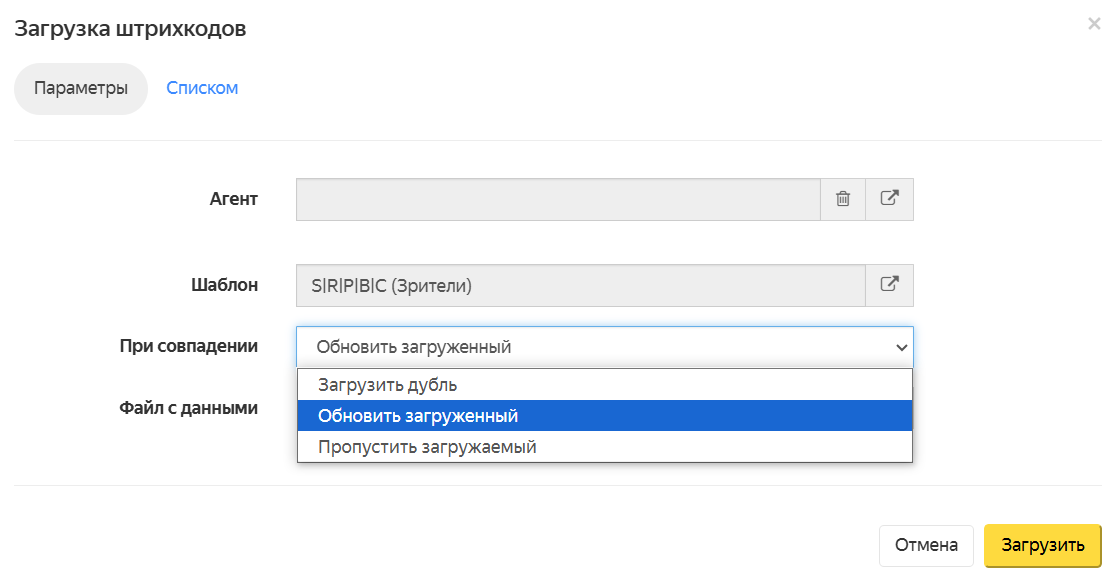Viewport: 1113px width, 583px height.
Task: Click the При совпадении combo box text
Action: point(414,347)
